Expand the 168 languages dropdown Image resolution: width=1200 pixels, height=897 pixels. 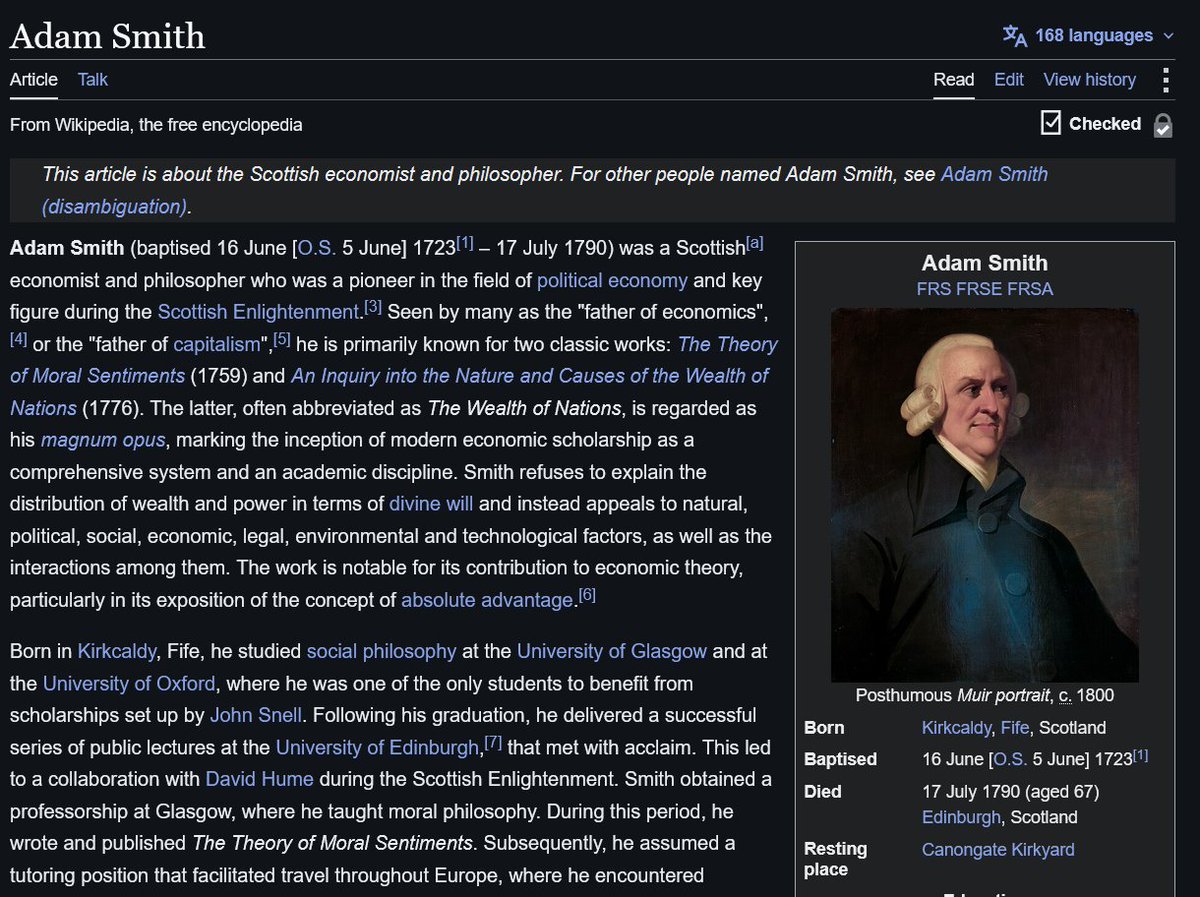1105,36
